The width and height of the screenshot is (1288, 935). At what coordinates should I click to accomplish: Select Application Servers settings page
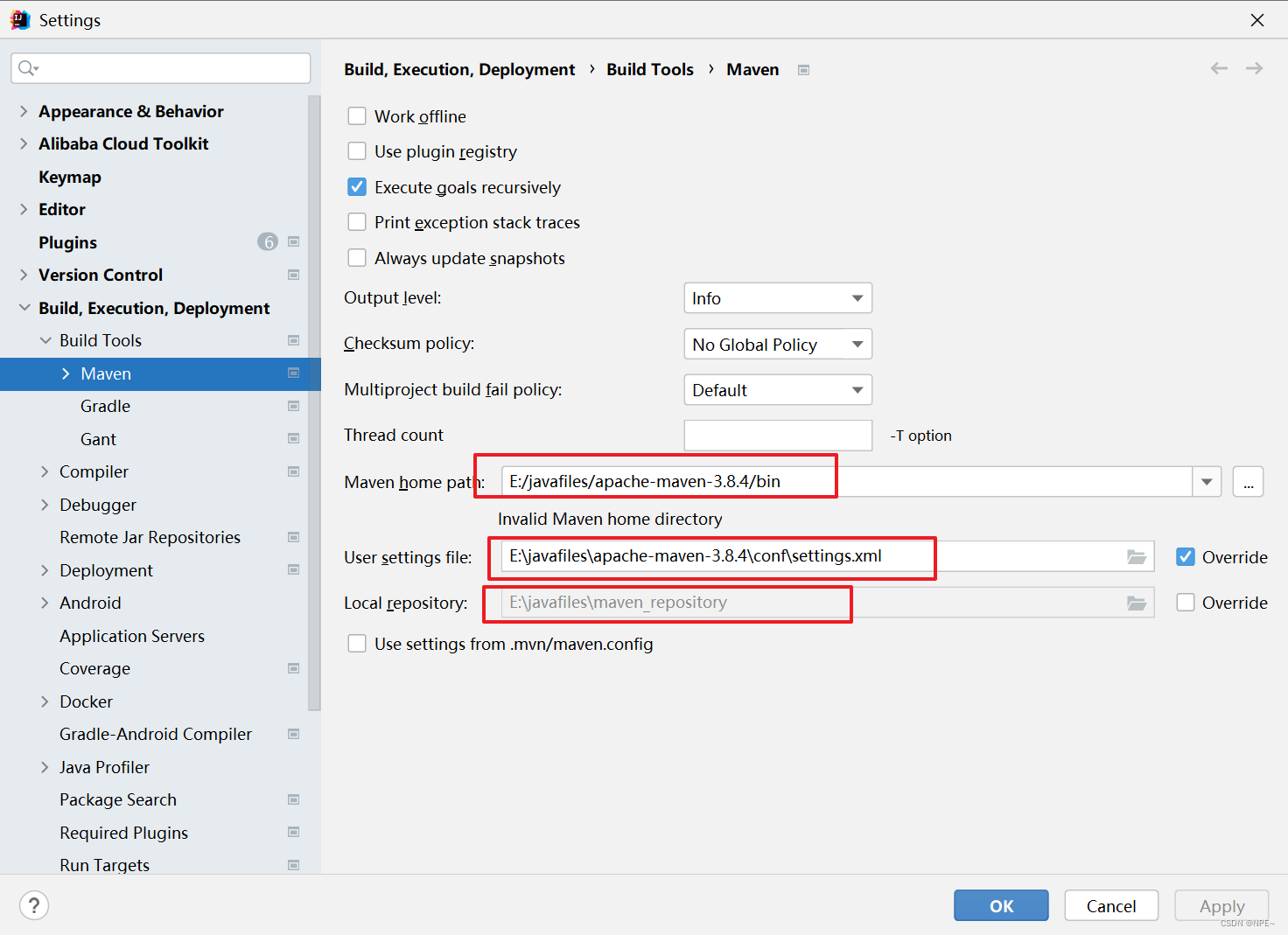pos(132,636)
